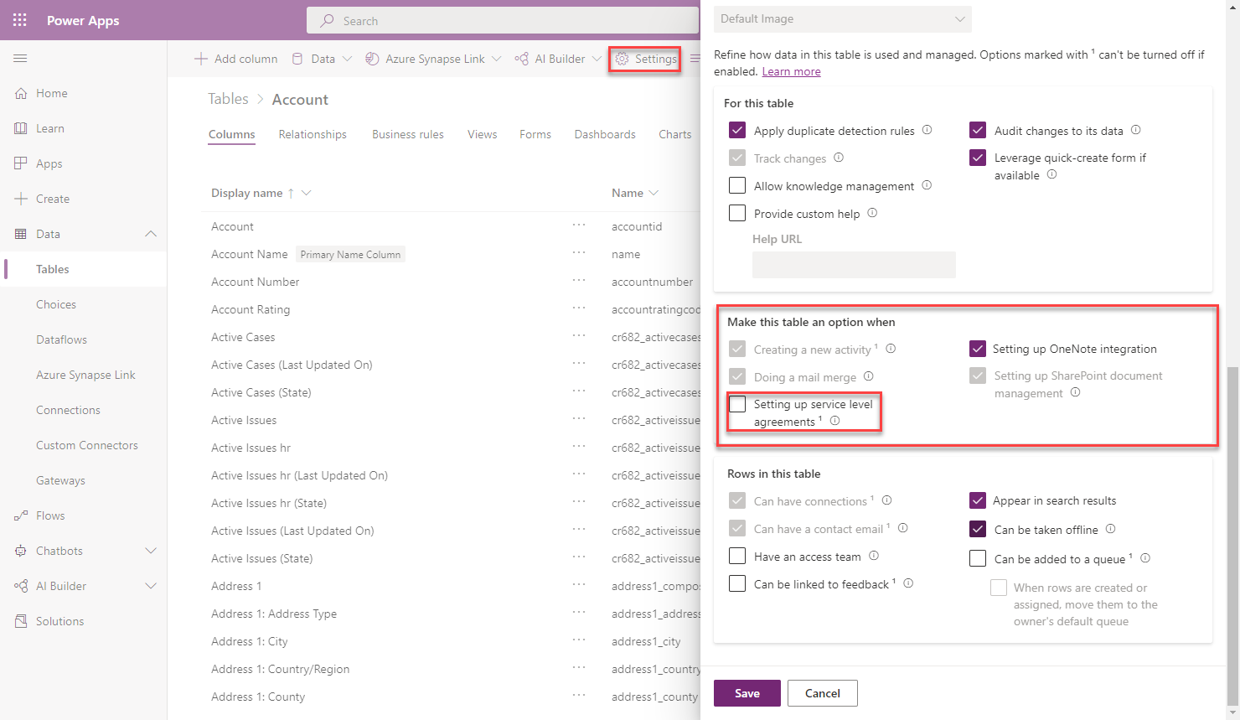Click the Learn book icon
The image size is (1240, 720).
pos(21,128)
